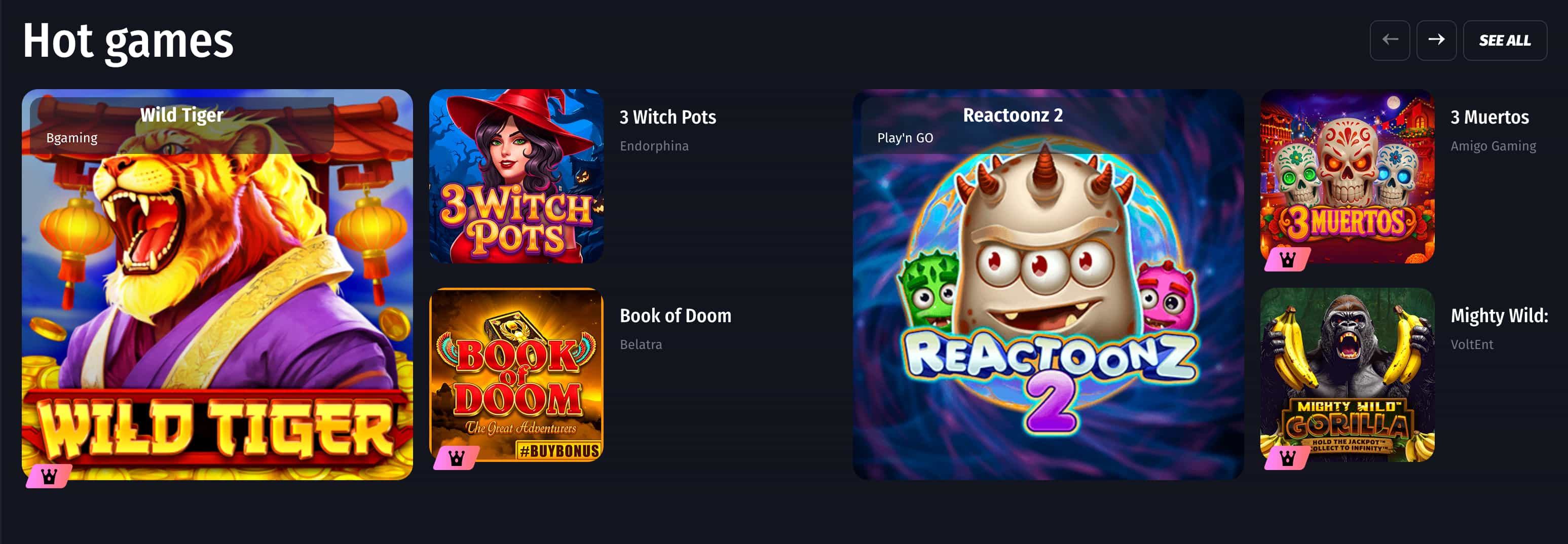Open the Reactoonz 2 game tile

pyautogui.click(x=1048, y=285)
